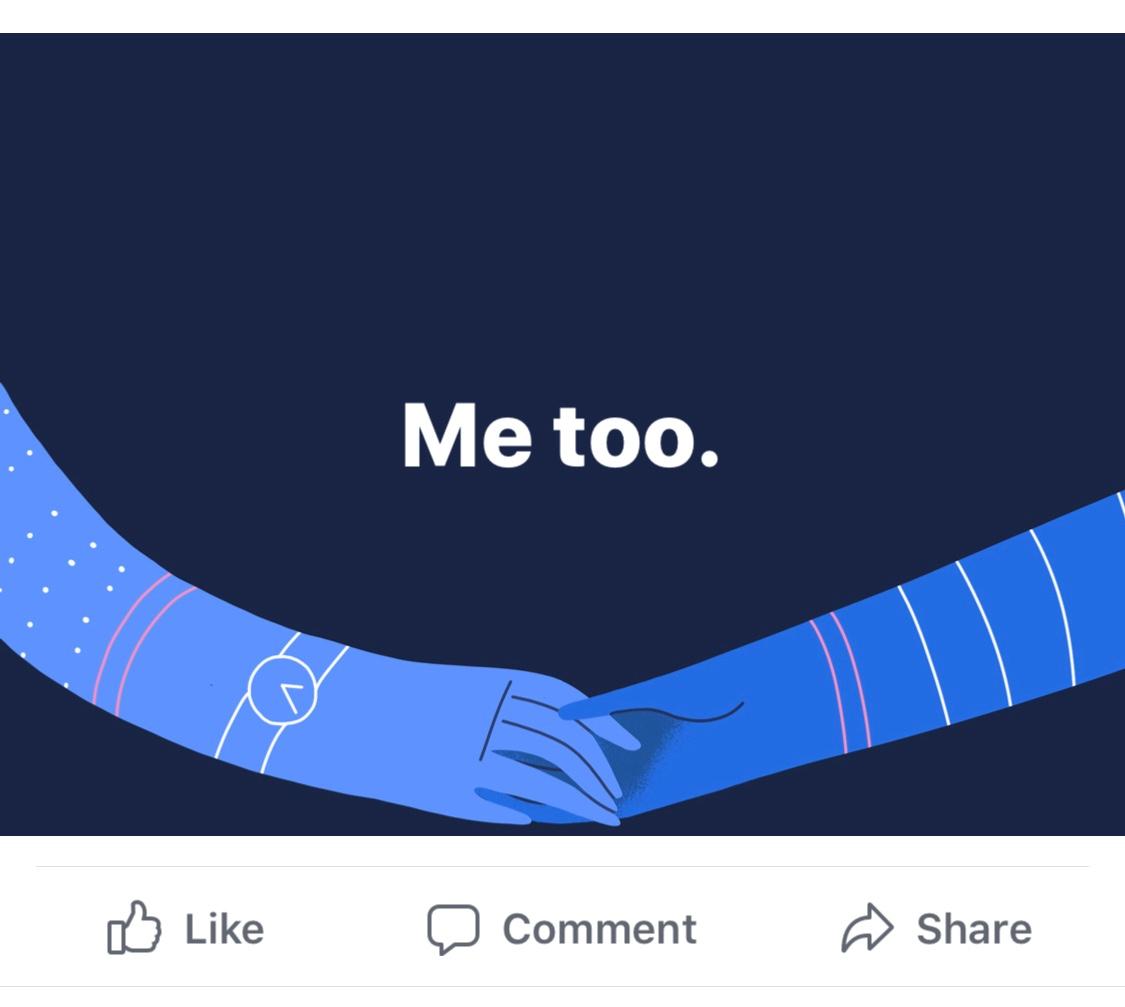
Task: Click the divider line above Like button
Action: click(562, 866)
